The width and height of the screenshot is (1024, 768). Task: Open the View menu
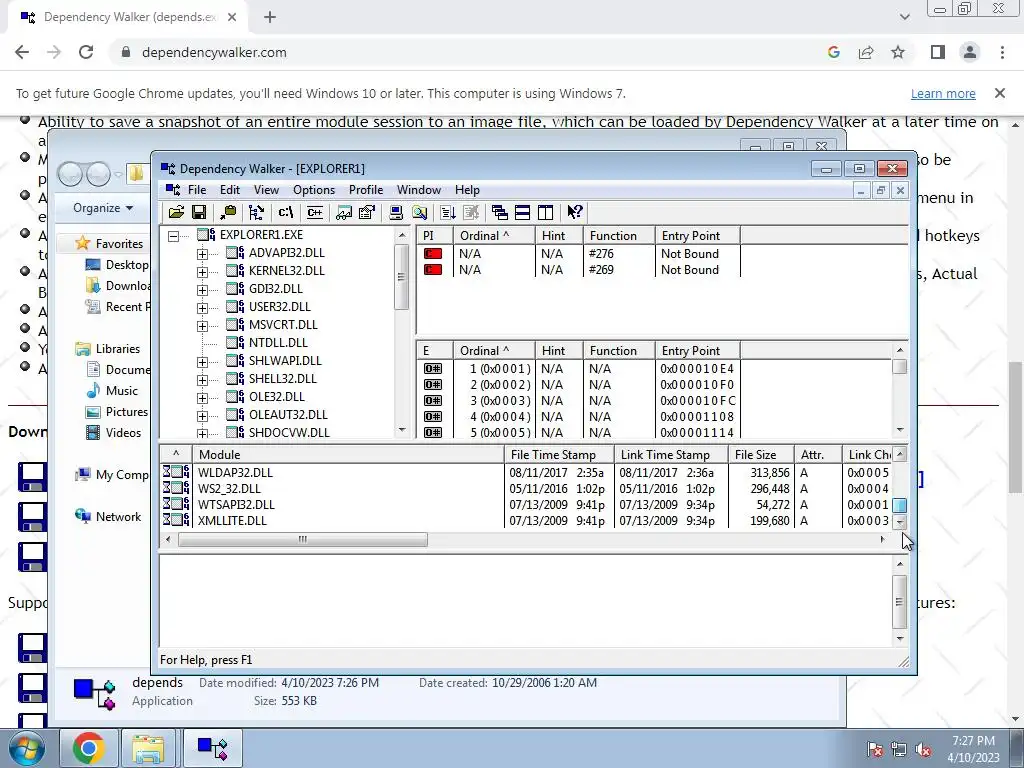tap(266, 190)
